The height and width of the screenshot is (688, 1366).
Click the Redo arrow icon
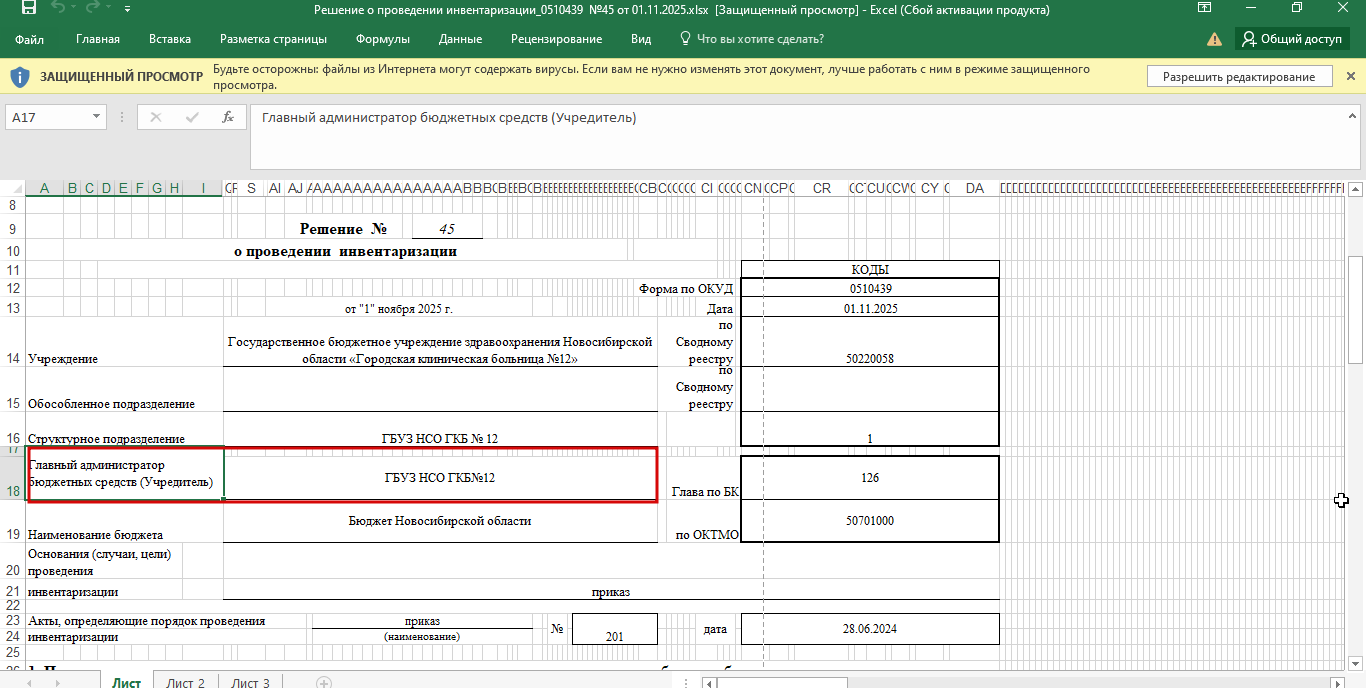[94, 9]
